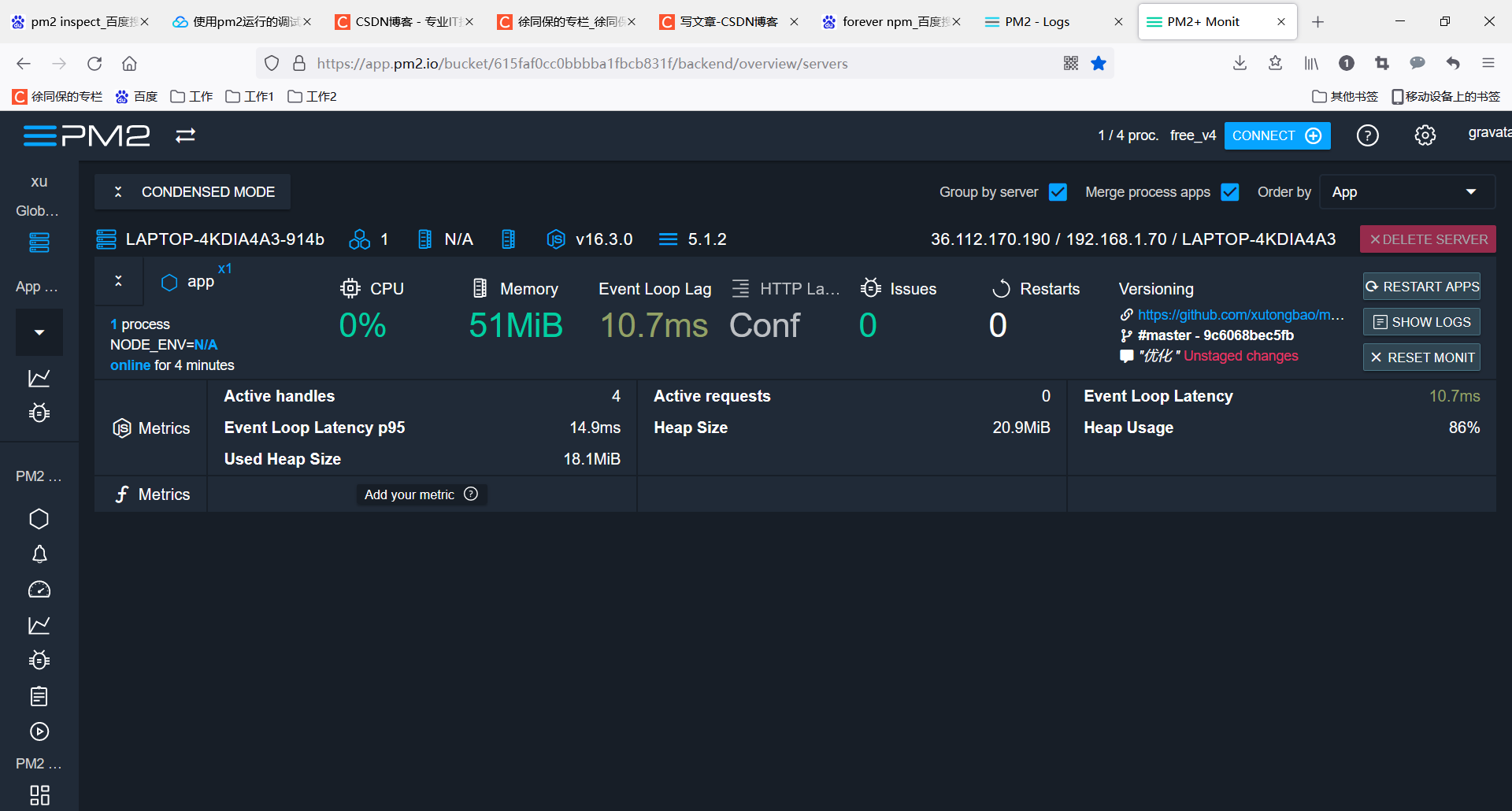Open the 百度 bookmark
Image resolution: width=1512 pixels, height=811 pixels.
(x=136, y=96)
